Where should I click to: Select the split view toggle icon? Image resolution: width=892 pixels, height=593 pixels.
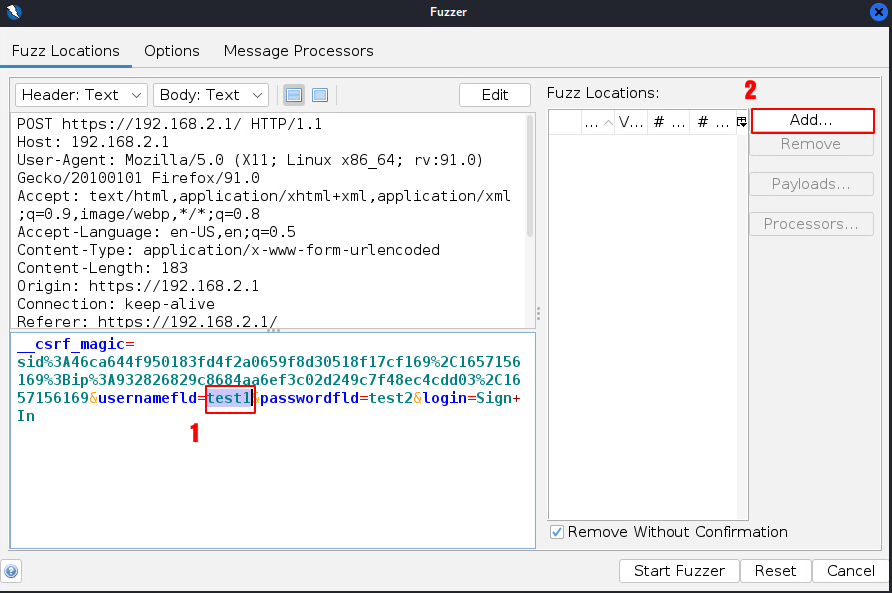(294, 95)
